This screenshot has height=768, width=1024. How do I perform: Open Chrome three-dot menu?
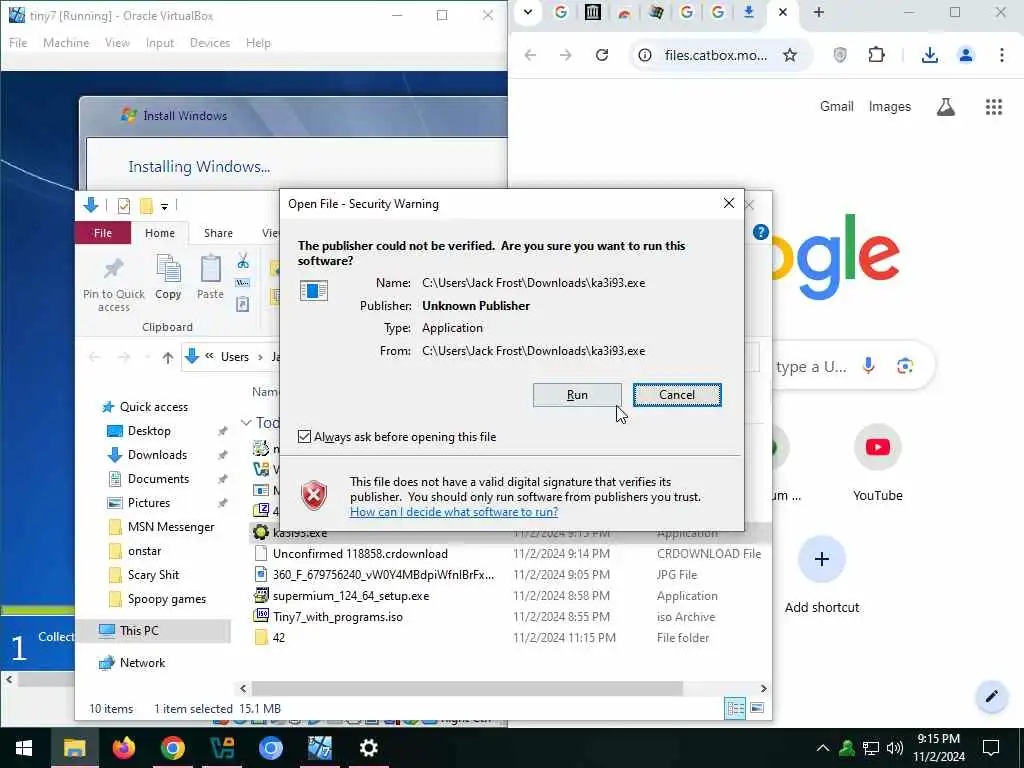pyautogui.click(x=1001, y=55)
